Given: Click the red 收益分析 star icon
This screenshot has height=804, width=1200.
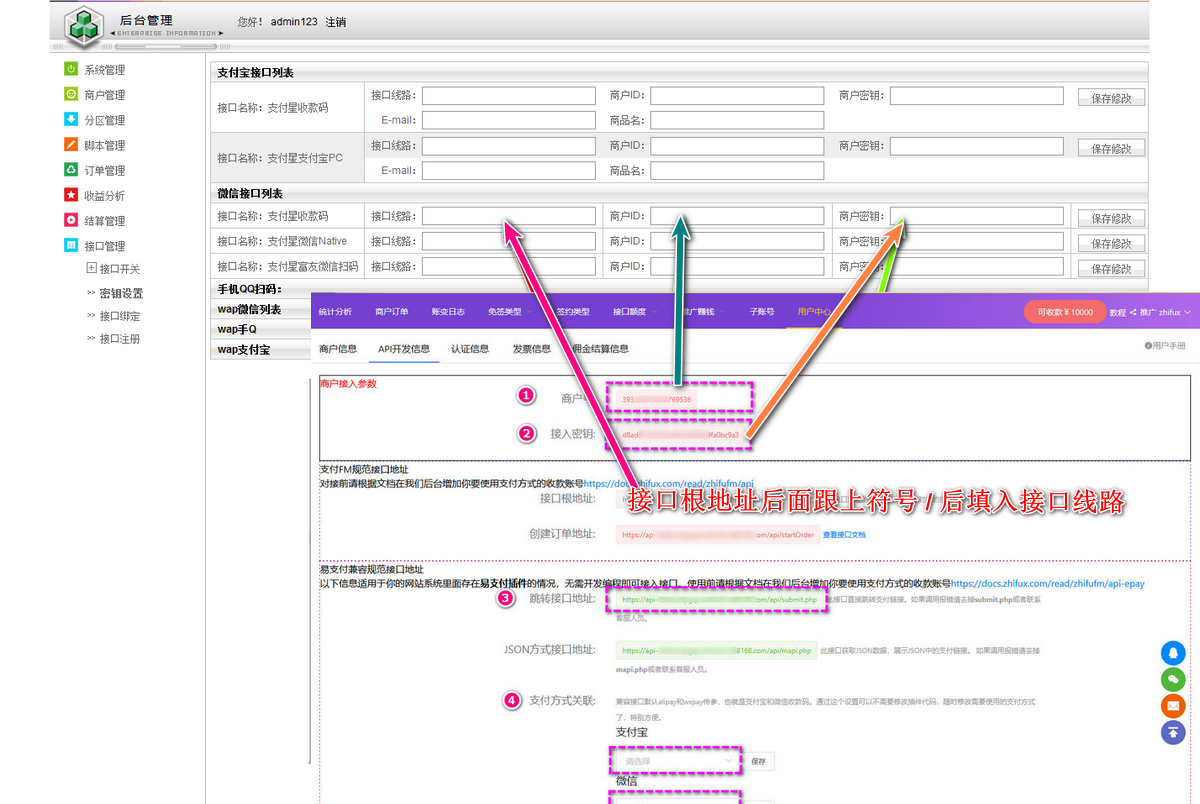Looking at the screenshot, I should click(x=71, y=195).
